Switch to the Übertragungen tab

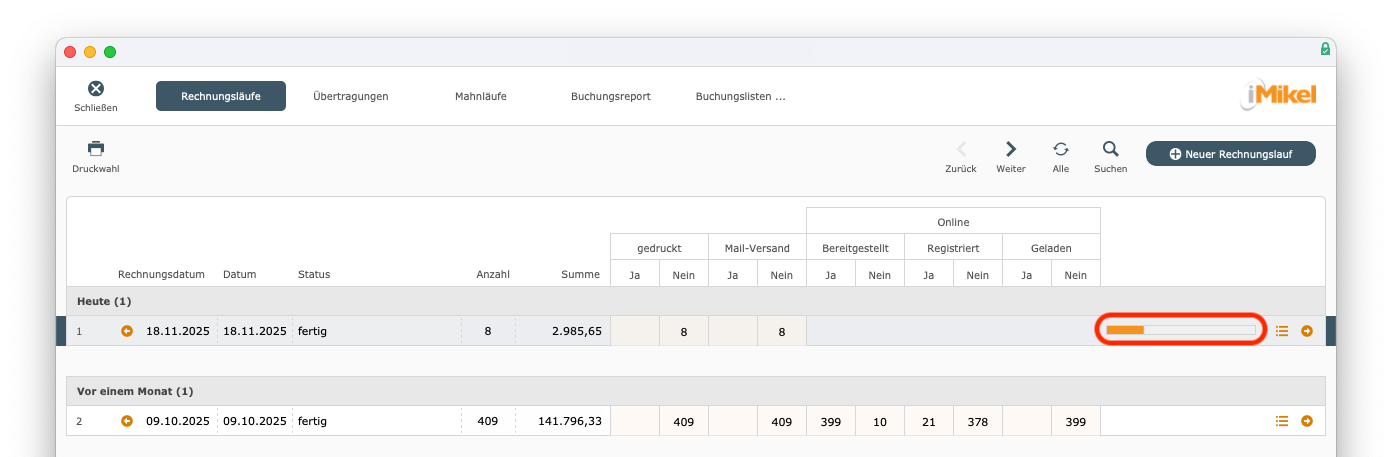[350, 96]
